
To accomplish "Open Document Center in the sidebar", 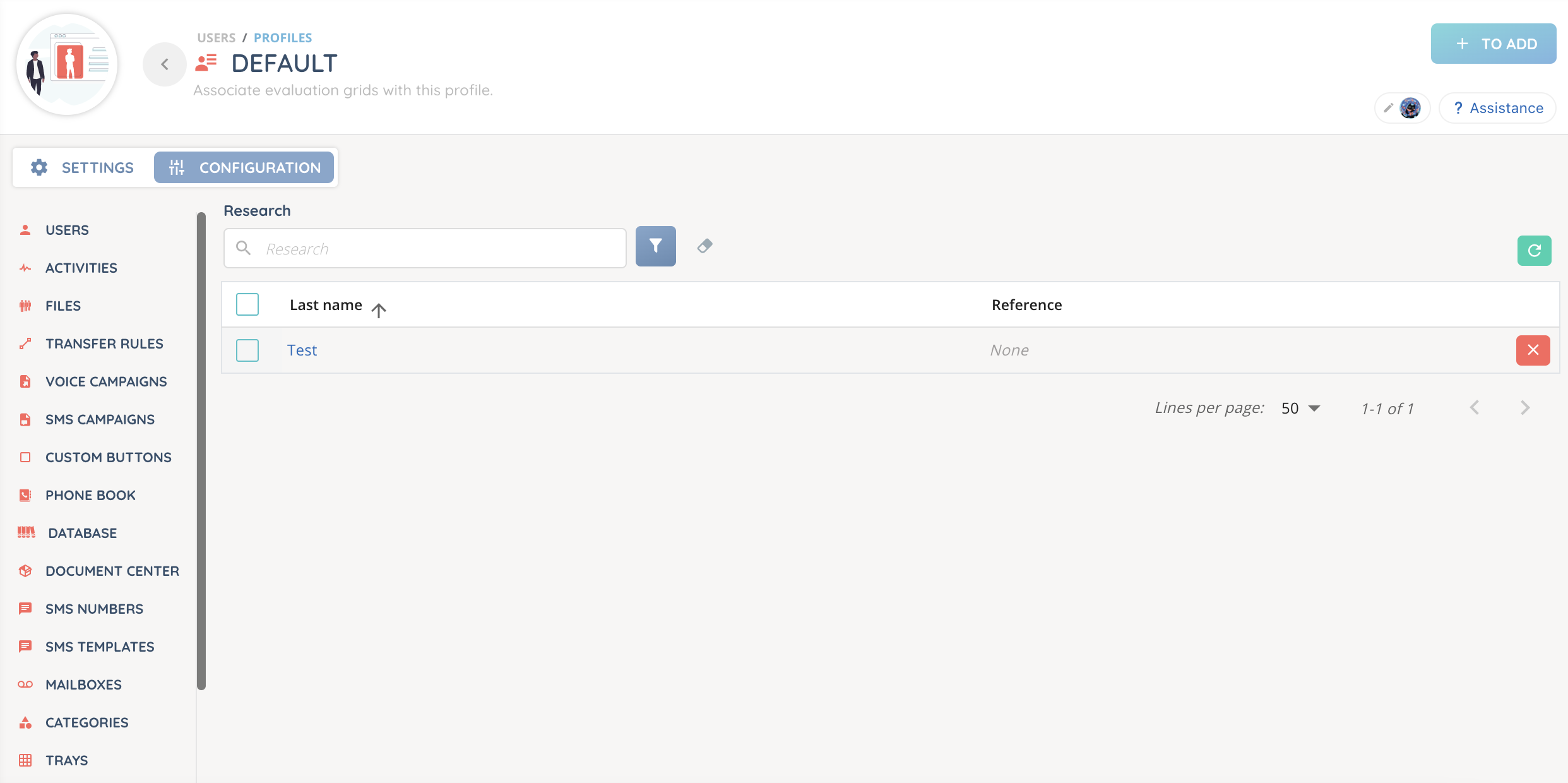I will 112,571.
